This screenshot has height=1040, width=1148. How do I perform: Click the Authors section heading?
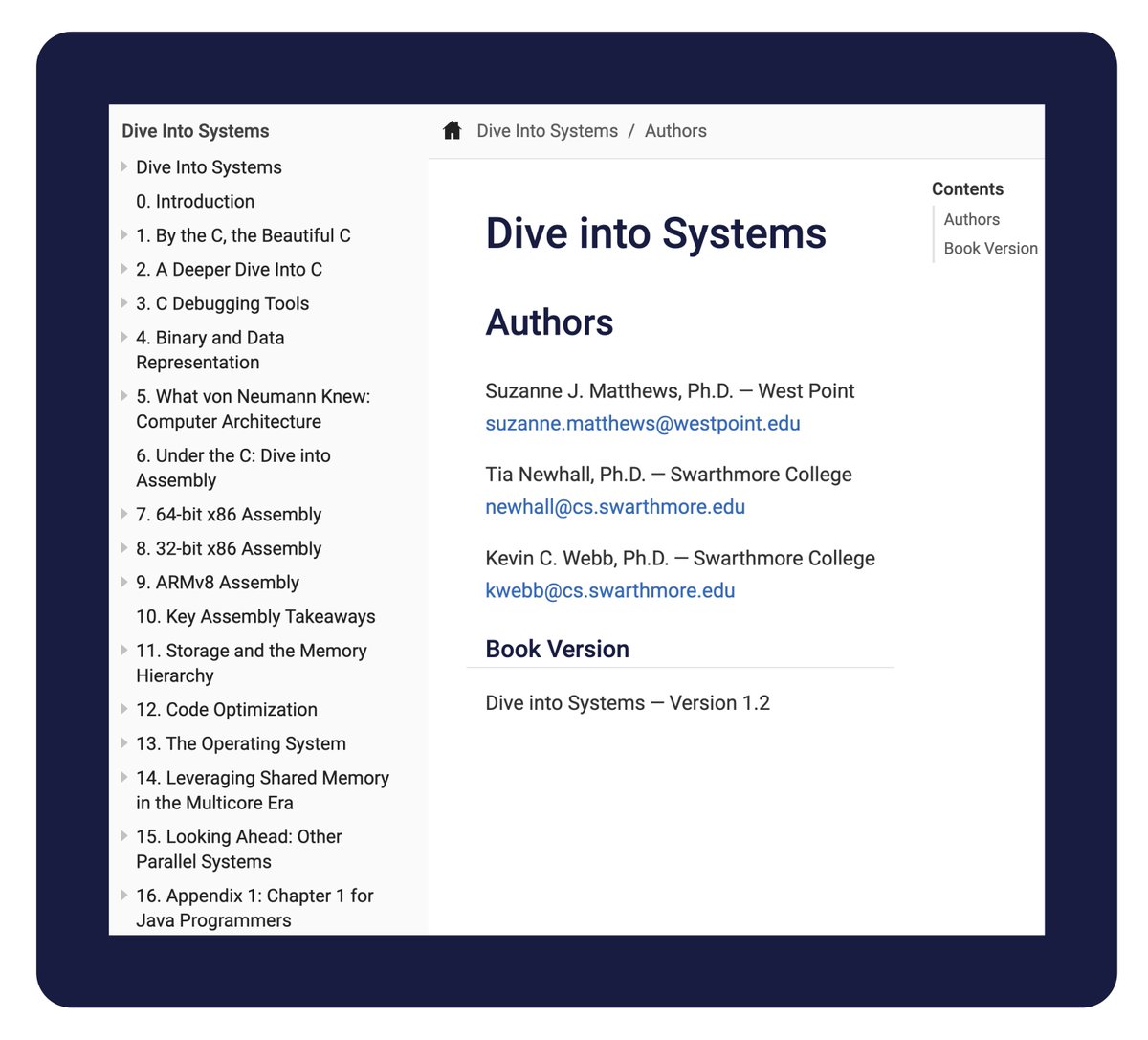point(549,322)
